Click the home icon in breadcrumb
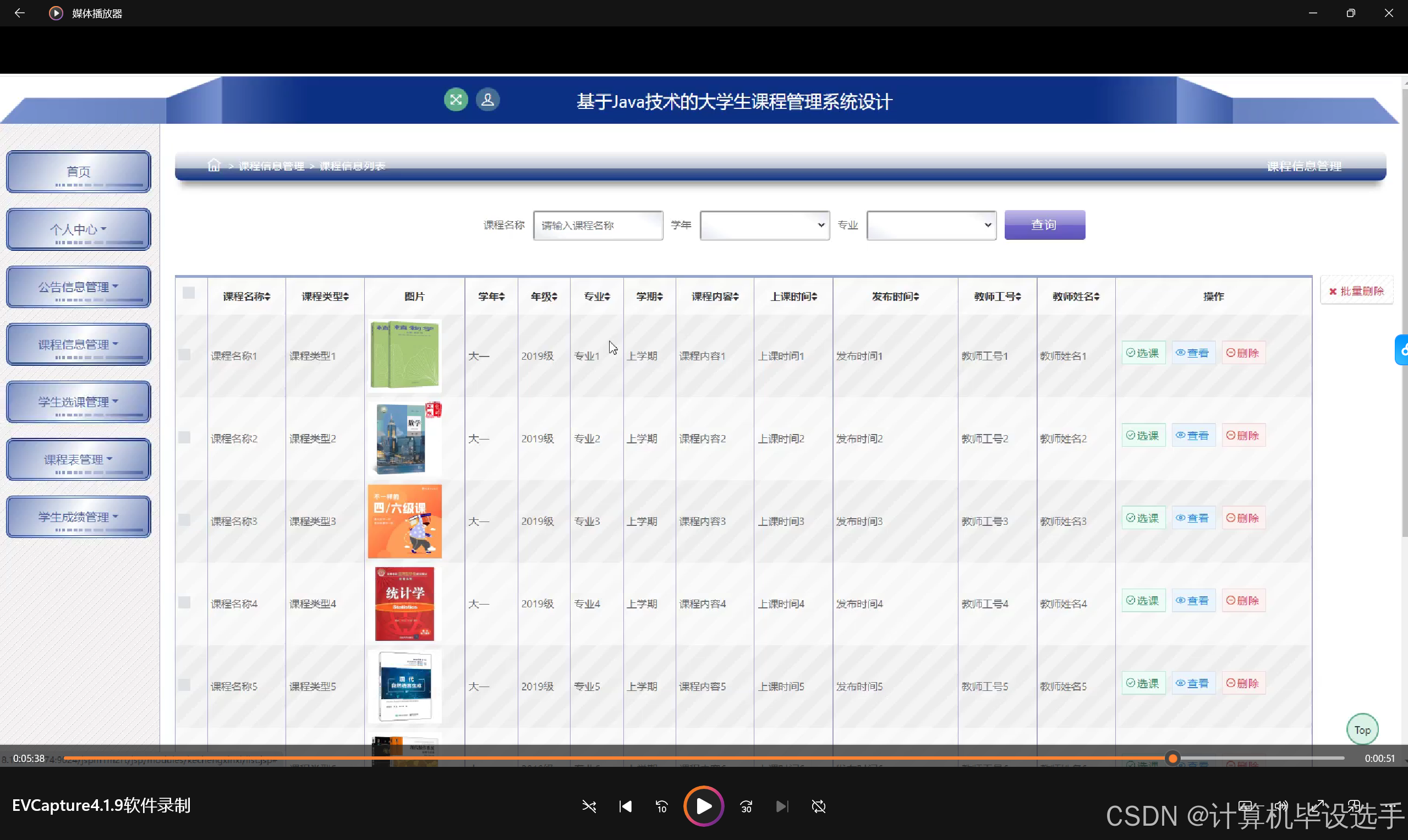The image size is (1408, 840). [x=214, y=165]
